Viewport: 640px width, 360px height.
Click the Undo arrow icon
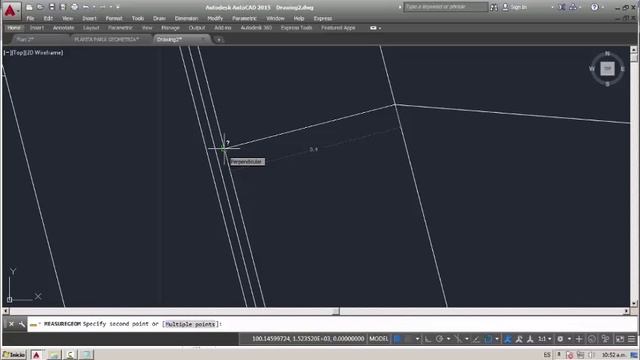pos(86,7)
